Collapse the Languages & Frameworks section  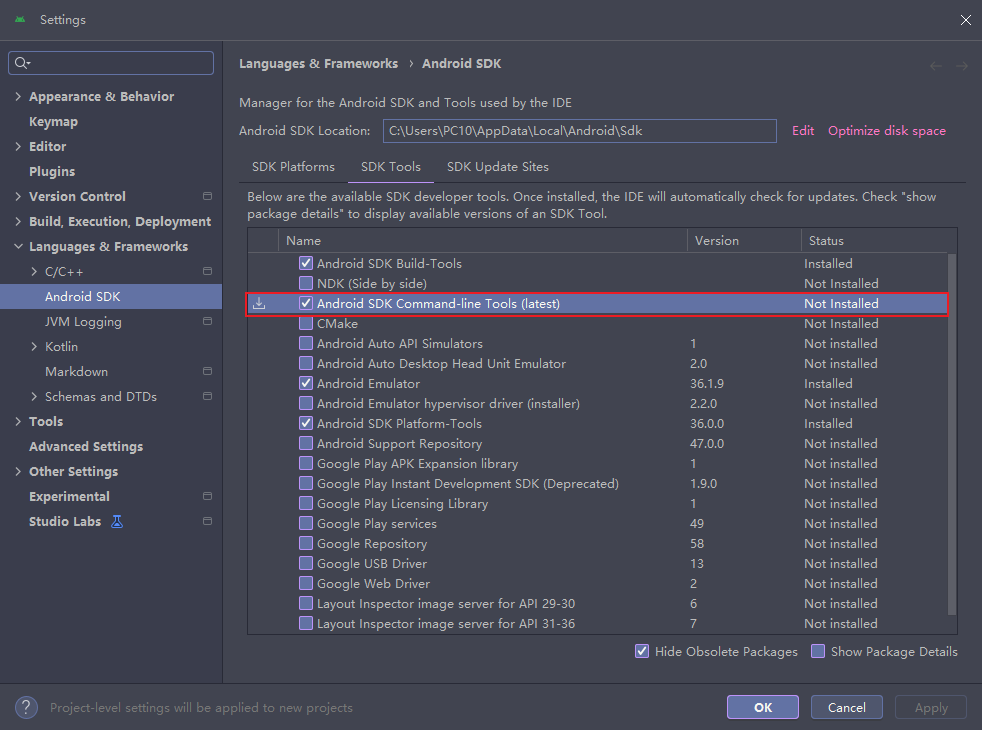pyautogui.click(x=18, y=247)
